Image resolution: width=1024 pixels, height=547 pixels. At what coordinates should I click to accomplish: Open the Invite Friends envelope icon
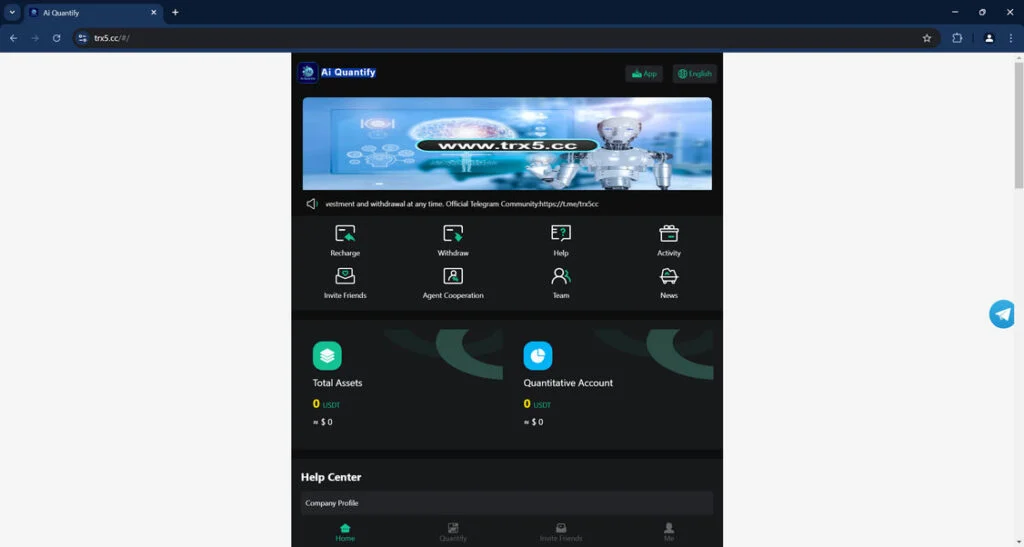point(345,276)
